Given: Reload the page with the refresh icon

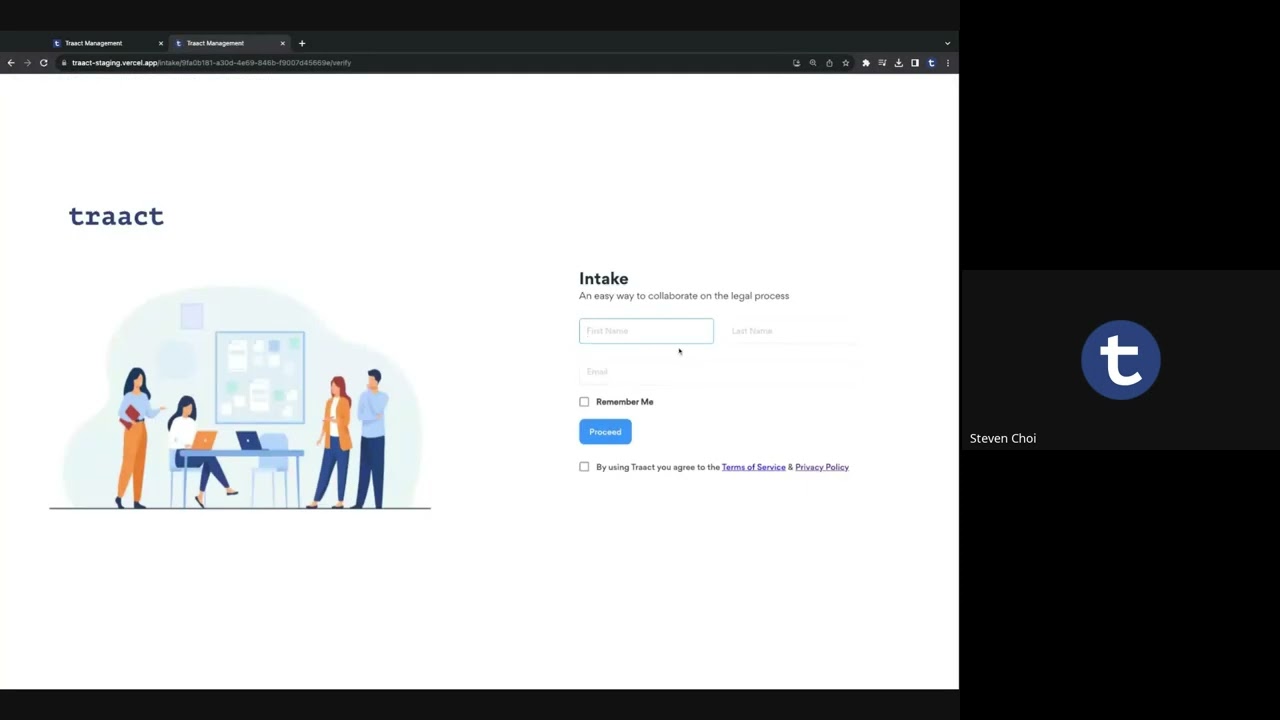Looking at the screenshot, I should point(43,63).
